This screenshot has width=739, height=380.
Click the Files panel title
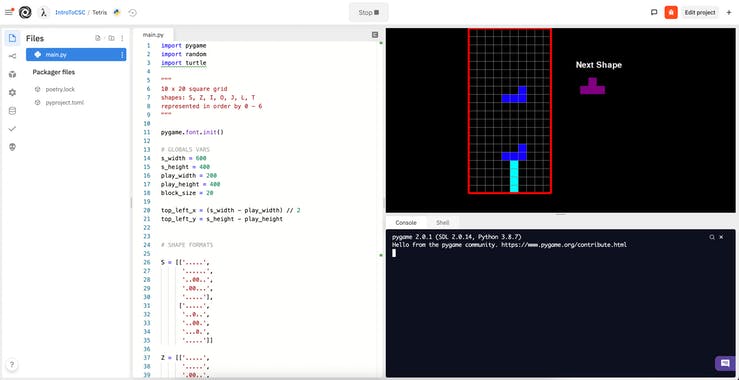click(x=35, y=39)
